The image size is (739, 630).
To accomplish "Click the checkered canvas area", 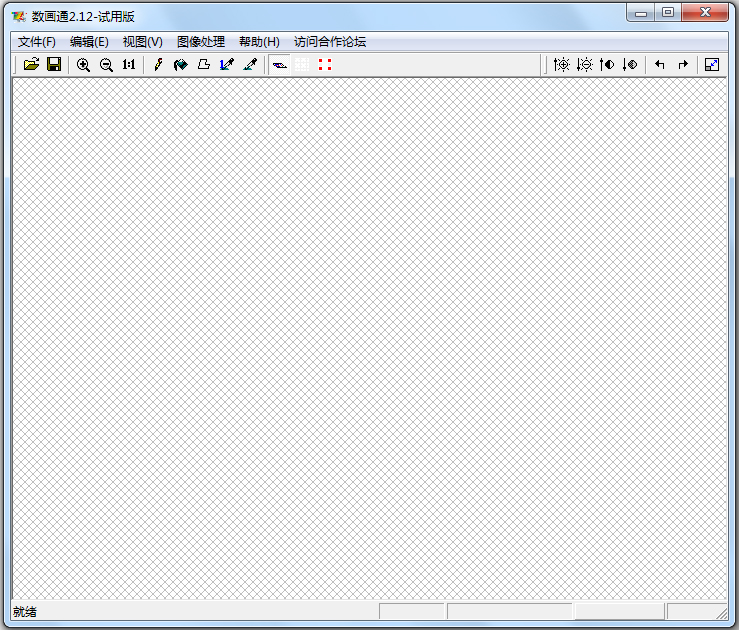I will (x=370, y=338).
